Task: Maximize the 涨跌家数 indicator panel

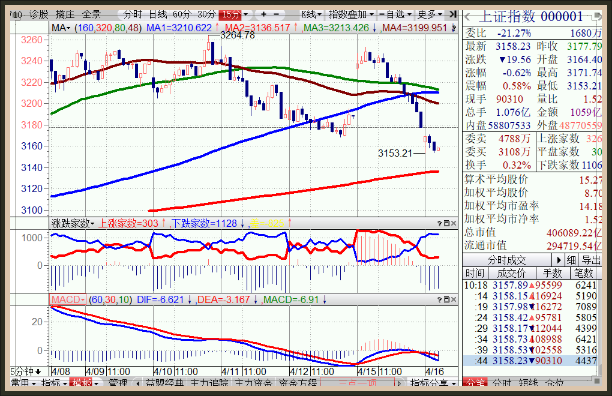Action: point(446,223)
